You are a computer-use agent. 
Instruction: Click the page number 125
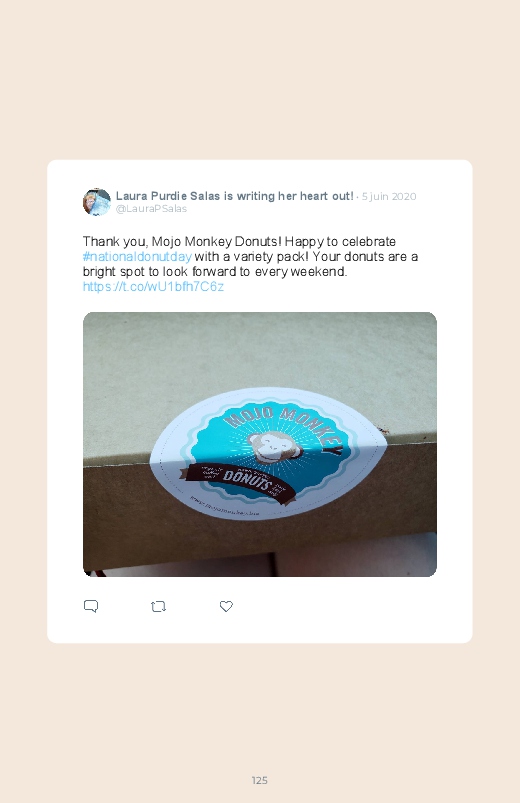pos(260,780)
